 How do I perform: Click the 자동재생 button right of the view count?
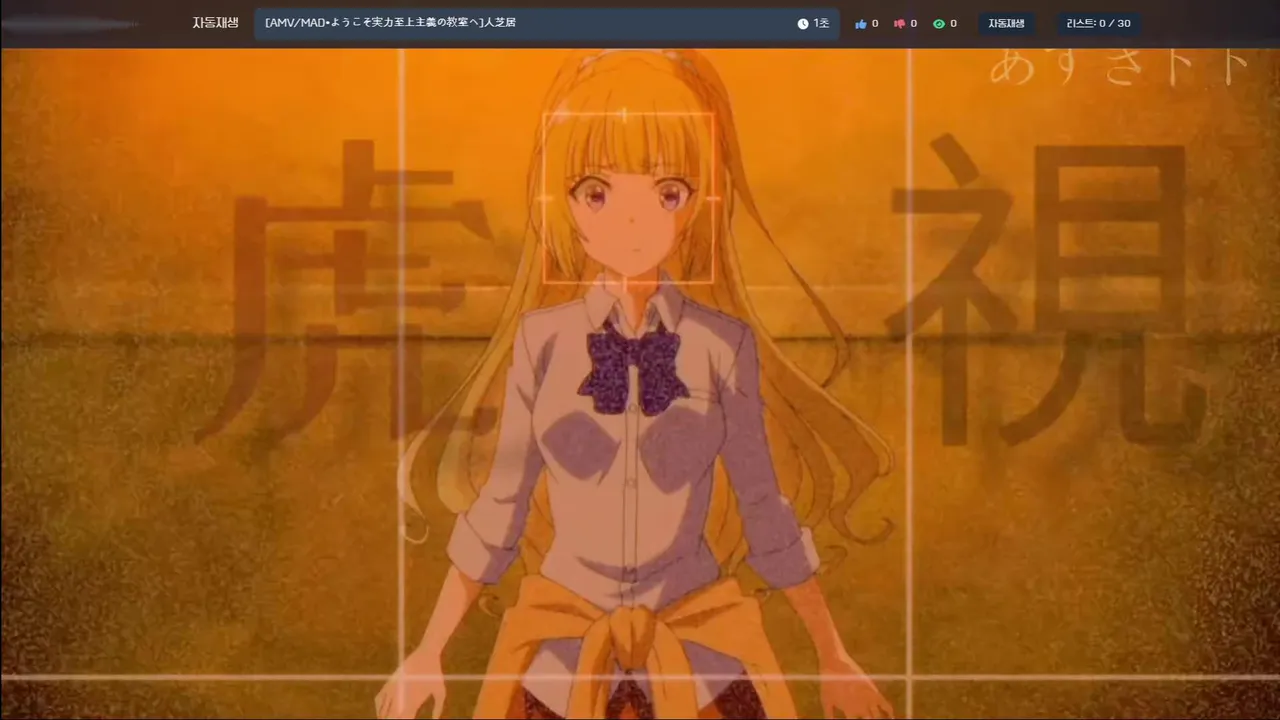coord(1006,24)
